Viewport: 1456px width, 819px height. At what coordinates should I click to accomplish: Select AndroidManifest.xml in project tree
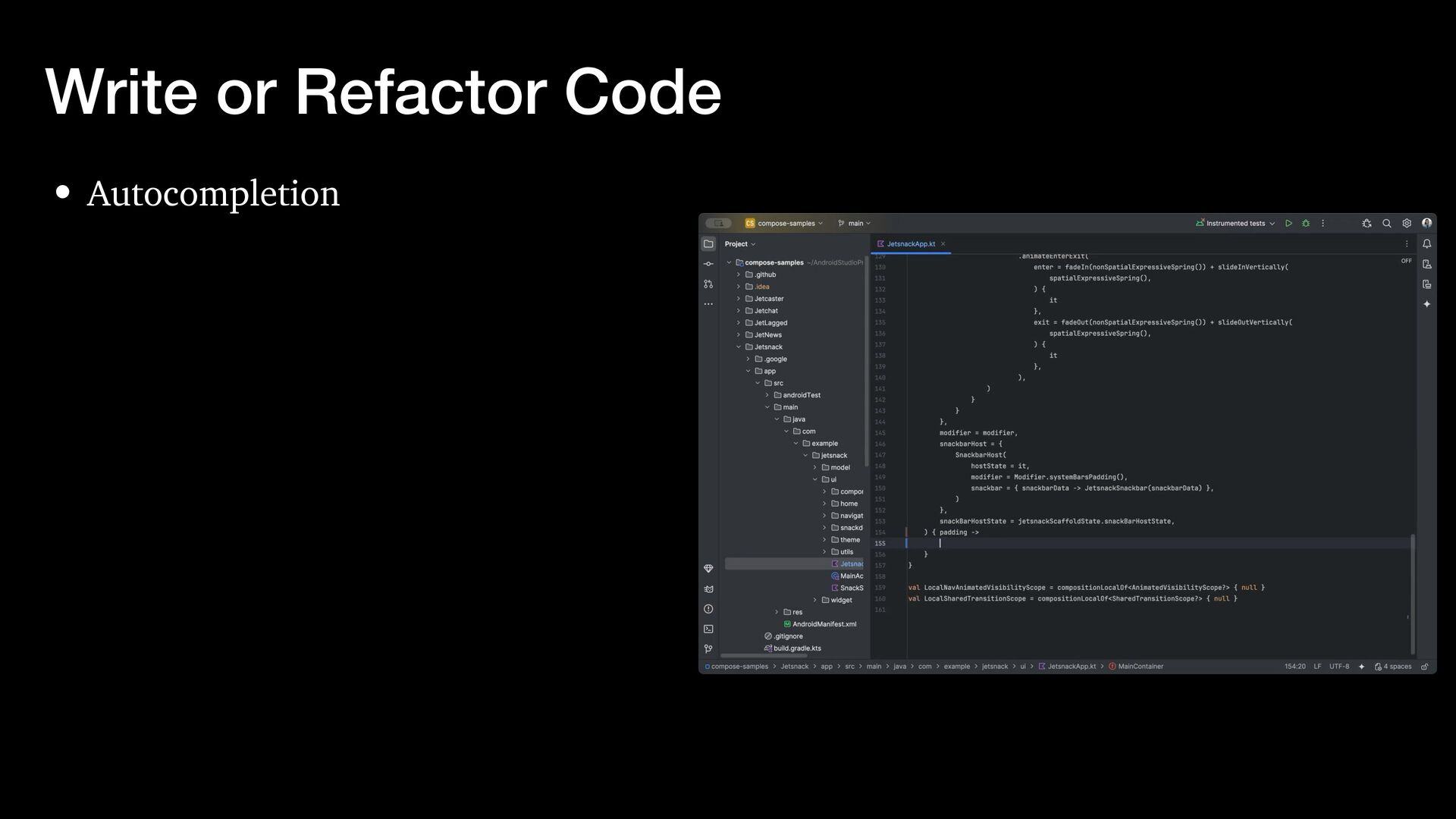tap(824, 624)
